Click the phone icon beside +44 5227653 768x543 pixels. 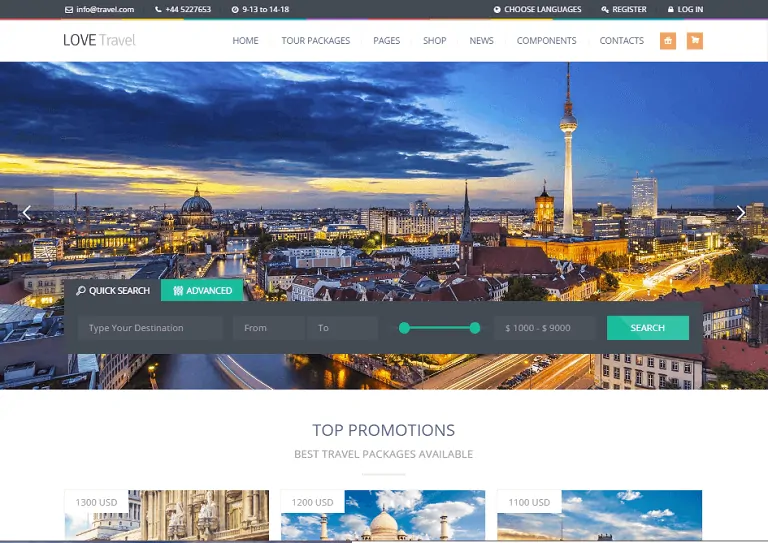pyautogui.click(x=158, y=9)
